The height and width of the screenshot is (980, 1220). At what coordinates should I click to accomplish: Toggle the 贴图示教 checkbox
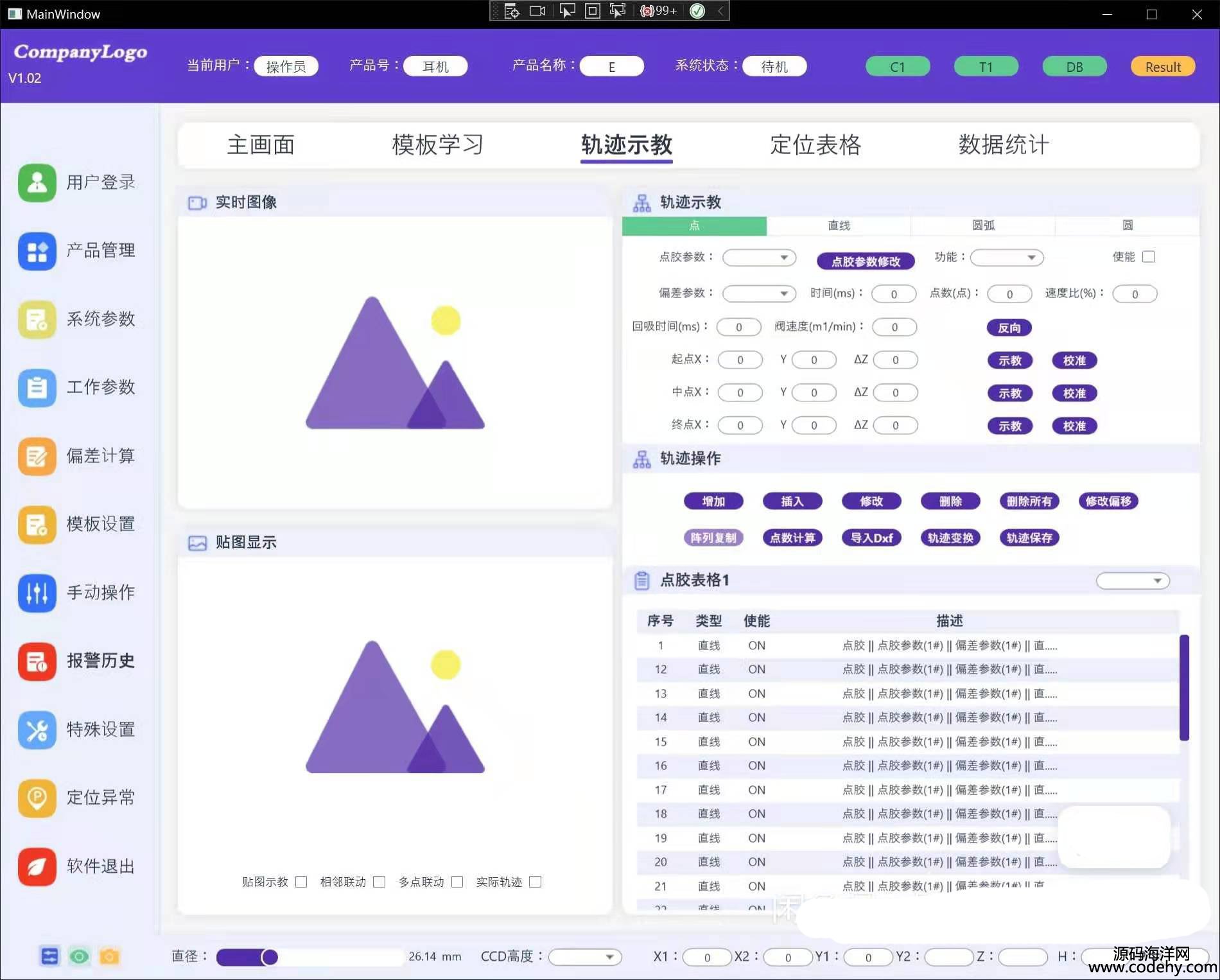301,882
